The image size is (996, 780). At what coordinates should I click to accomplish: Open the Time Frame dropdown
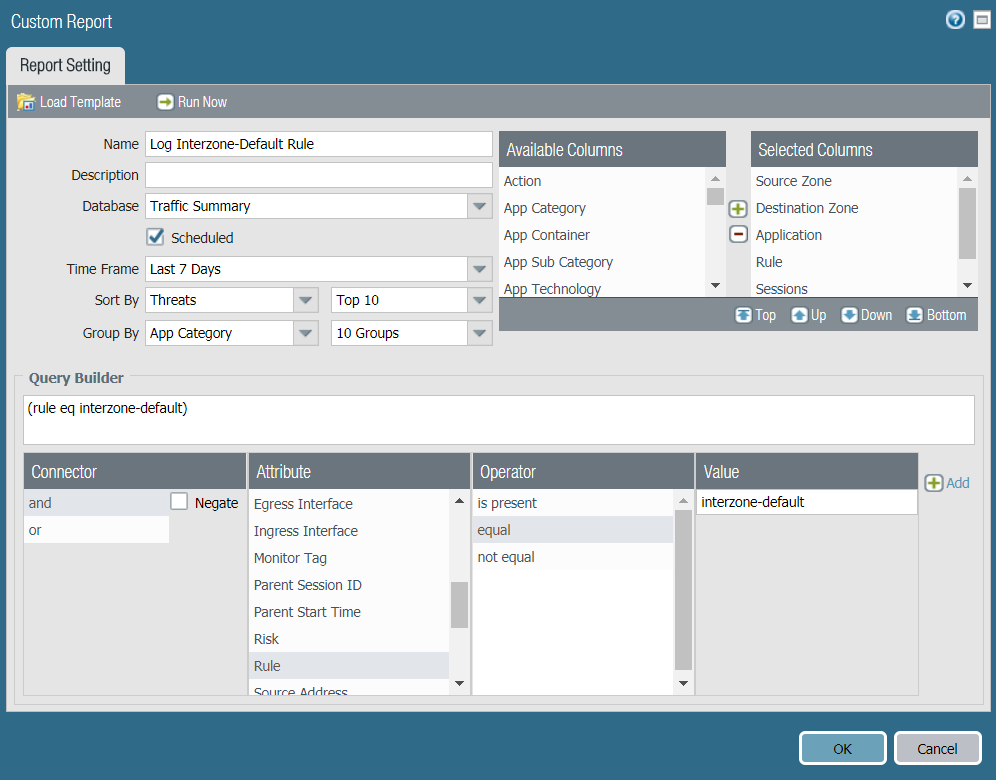tap(480, 270)
